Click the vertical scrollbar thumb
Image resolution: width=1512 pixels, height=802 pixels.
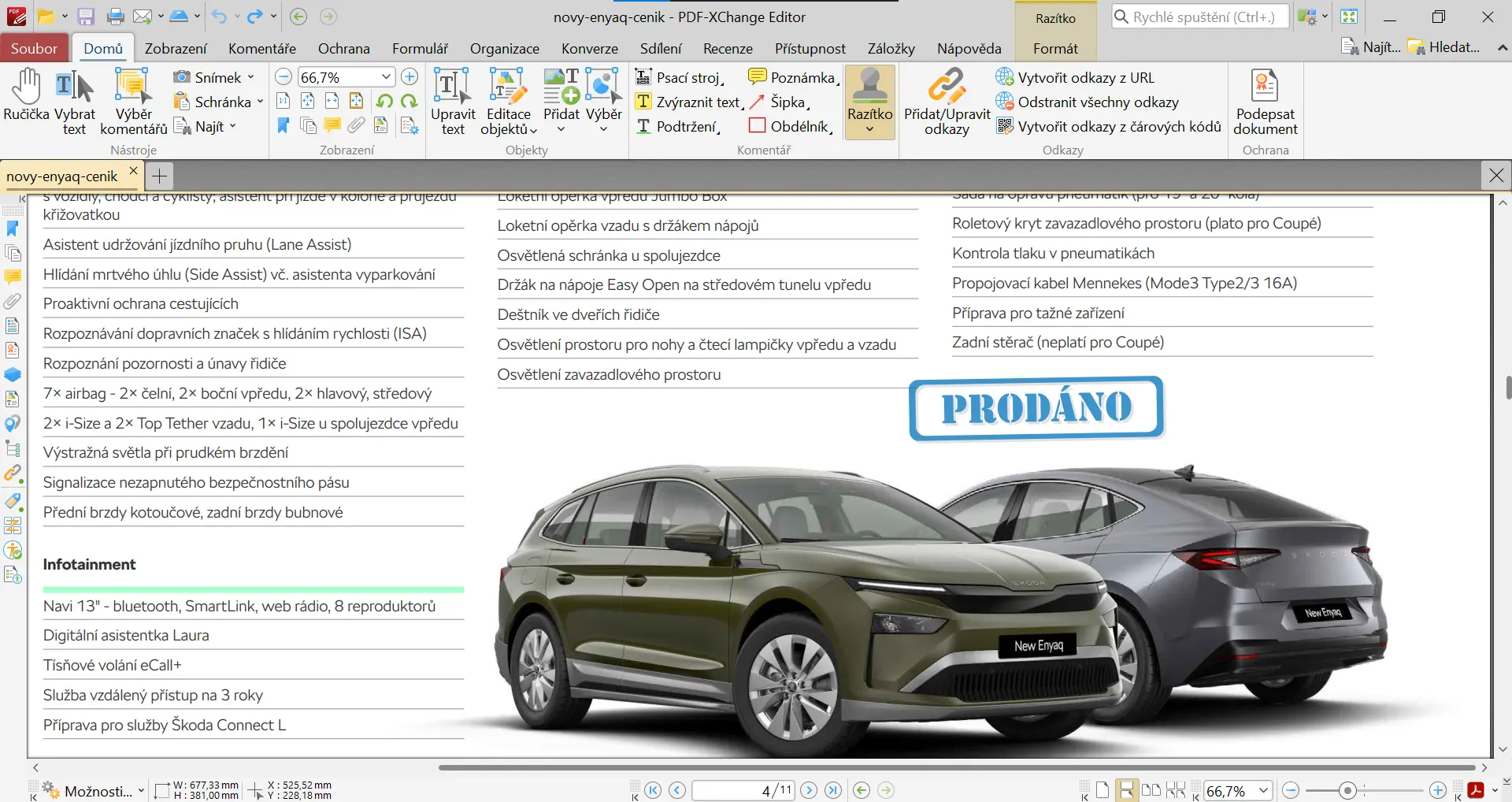tap(1509, 388)
